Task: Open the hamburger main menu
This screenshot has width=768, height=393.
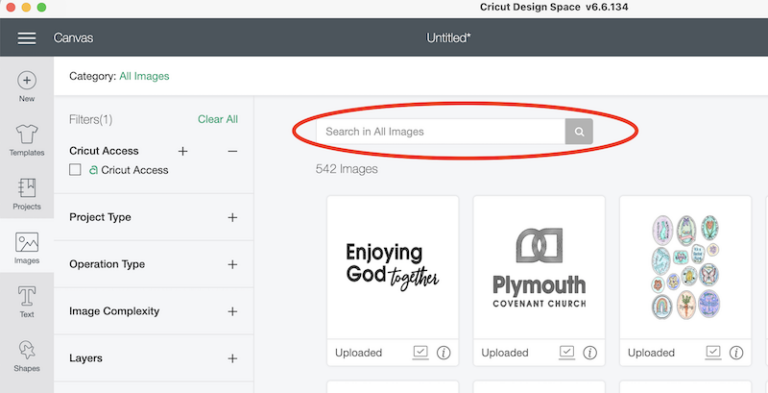Action: tap(26, 38)
